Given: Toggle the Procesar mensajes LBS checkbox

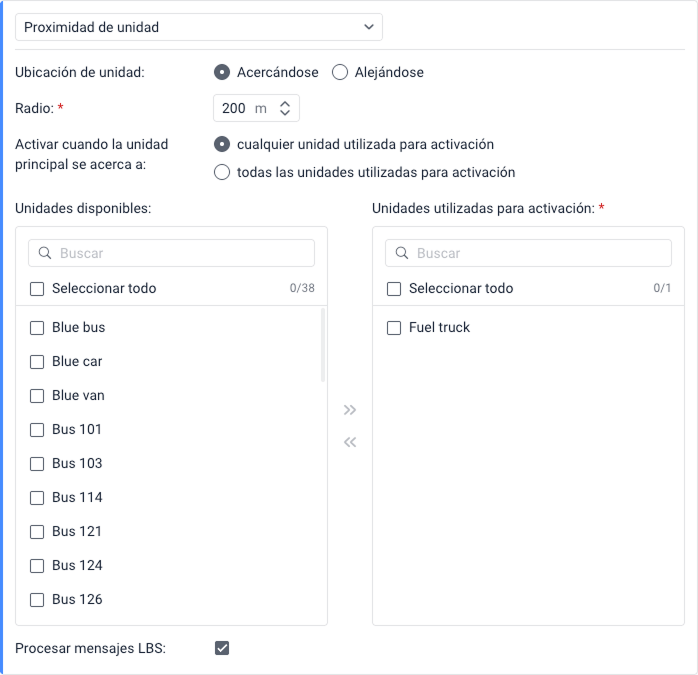Looking at the screenshot, I should tap(222, 648).
